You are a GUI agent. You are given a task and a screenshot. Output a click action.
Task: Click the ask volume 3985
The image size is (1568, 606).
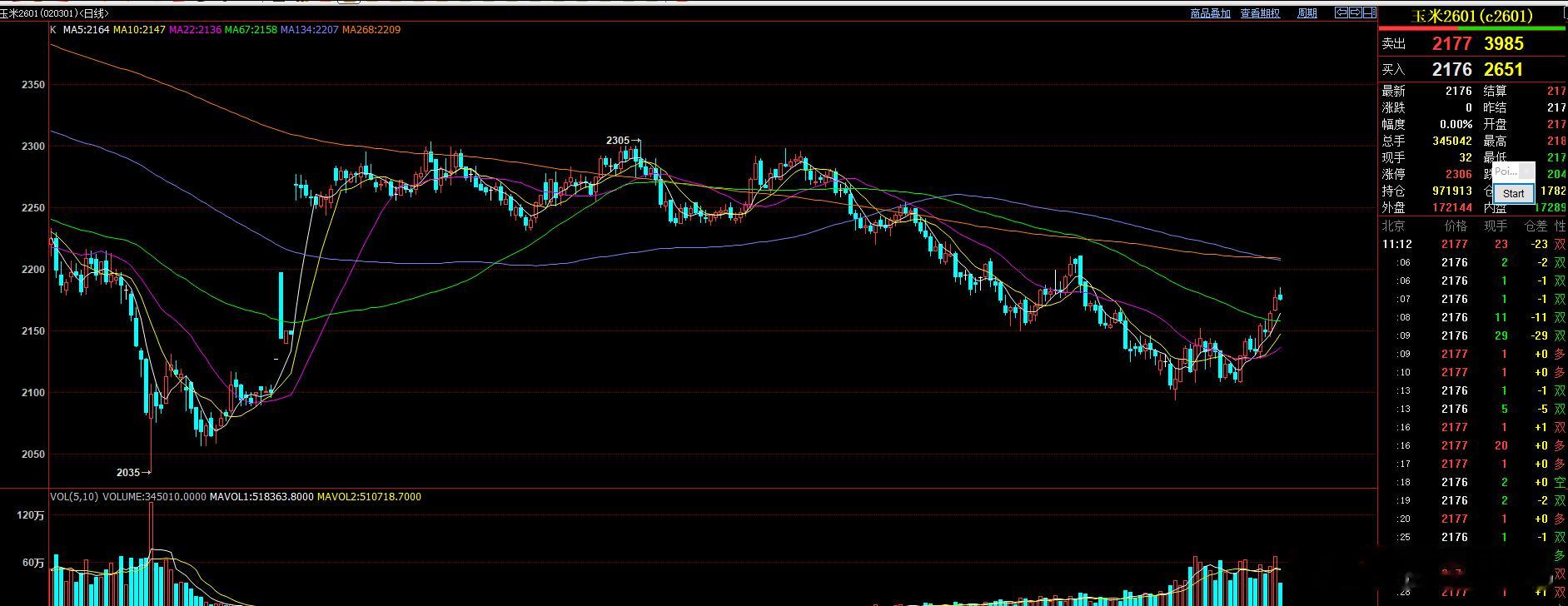click(x=1504, y=43)
